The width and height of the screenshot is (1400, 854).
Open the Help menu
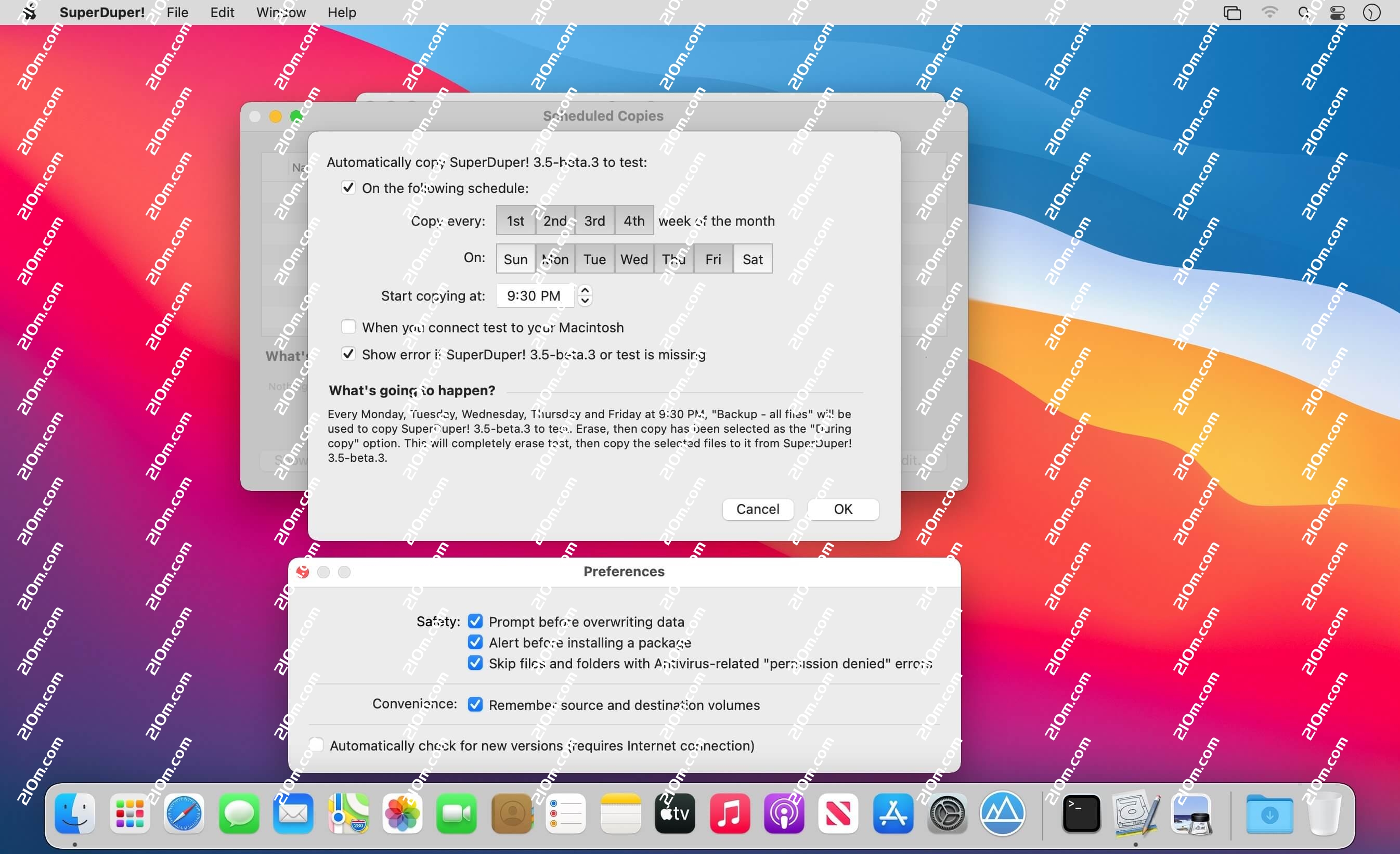(x=342, y=12)
